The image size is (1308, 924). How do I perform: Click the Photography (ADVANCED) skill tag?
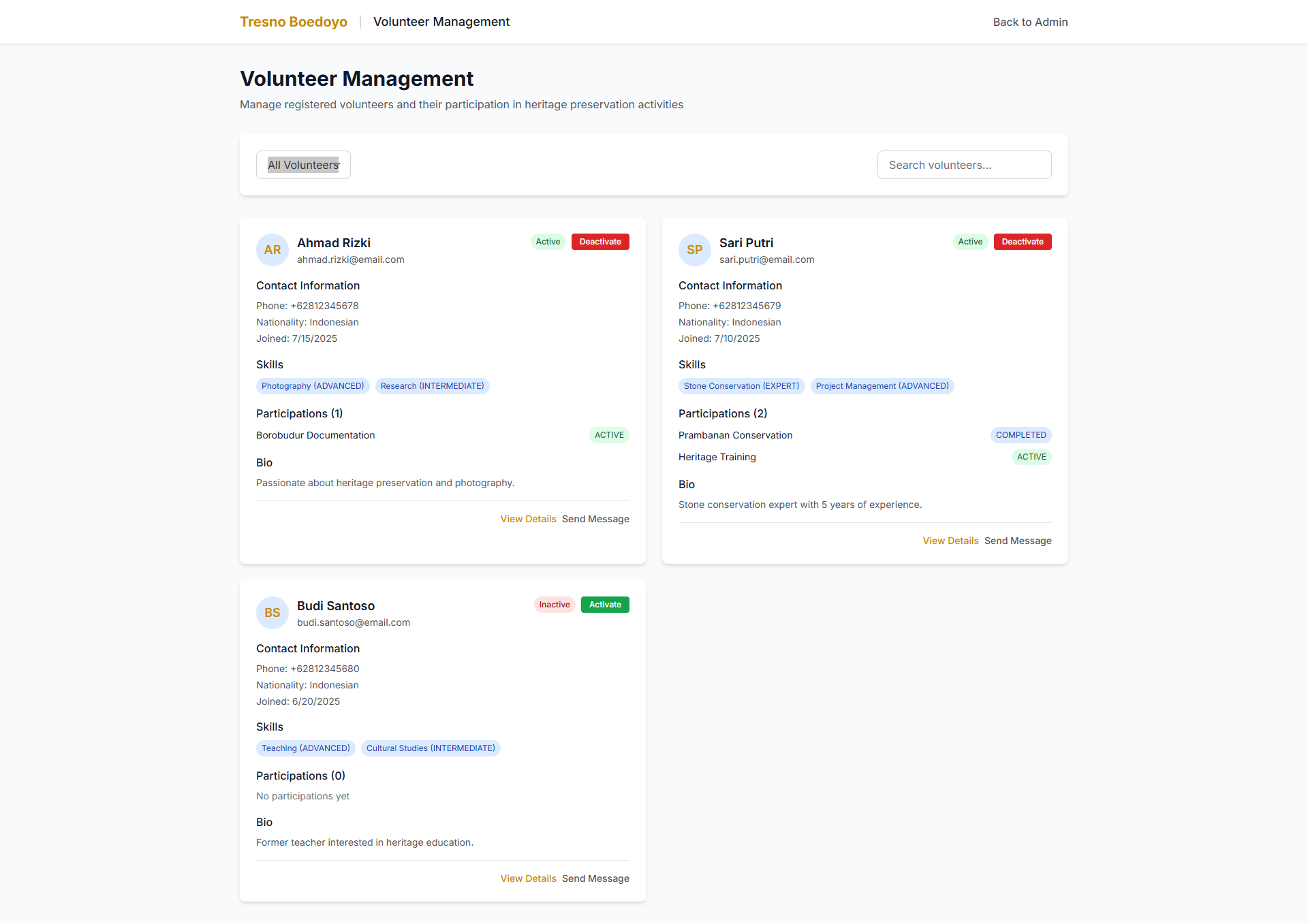click(x=313, y=386)
